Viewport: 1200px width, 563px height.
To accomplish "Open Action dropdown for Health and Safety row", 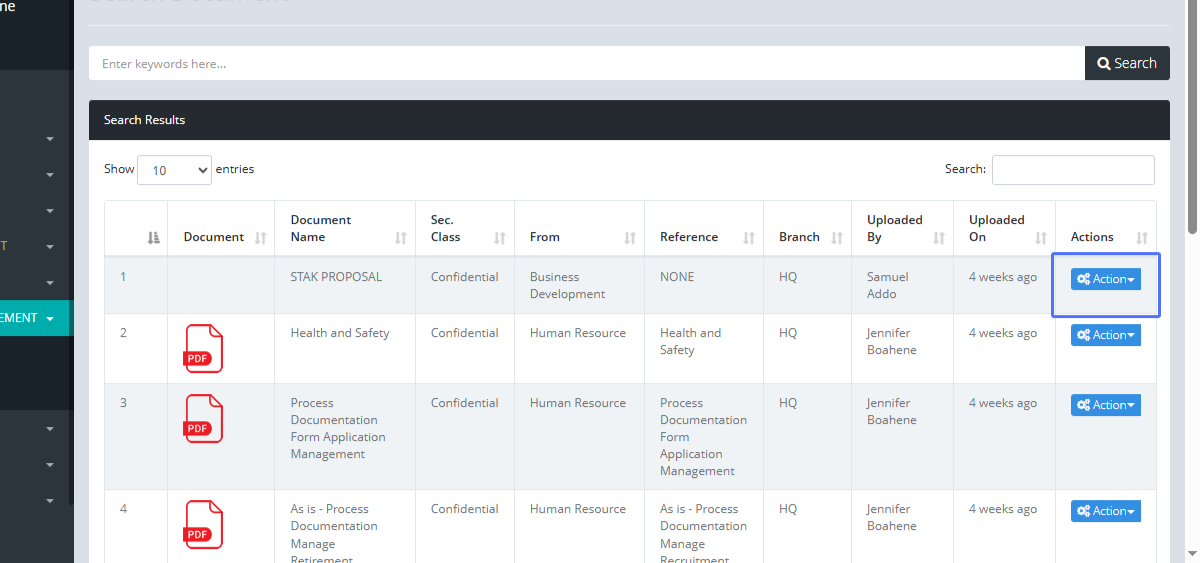I will [1105, 335].
